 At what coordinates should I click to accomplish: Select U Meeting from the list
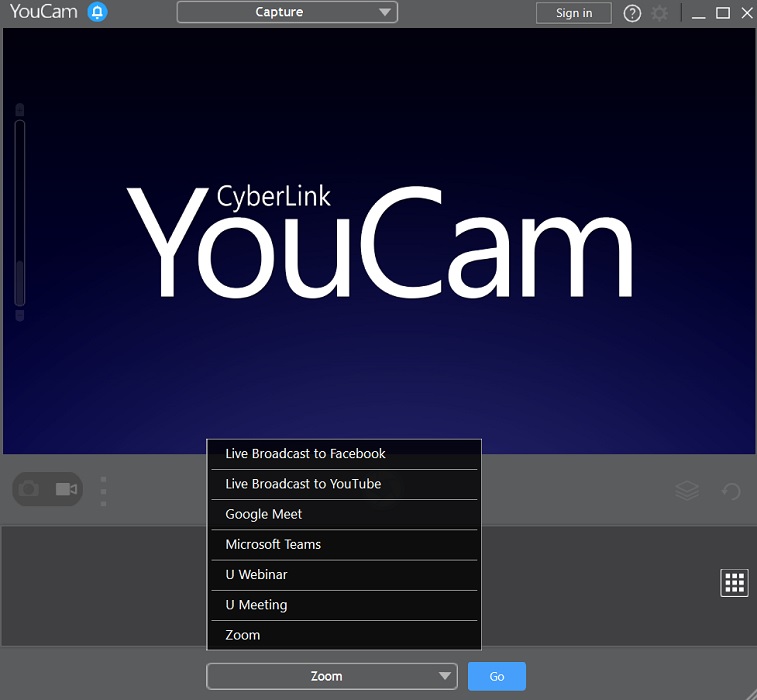click(x=344, y=605)
